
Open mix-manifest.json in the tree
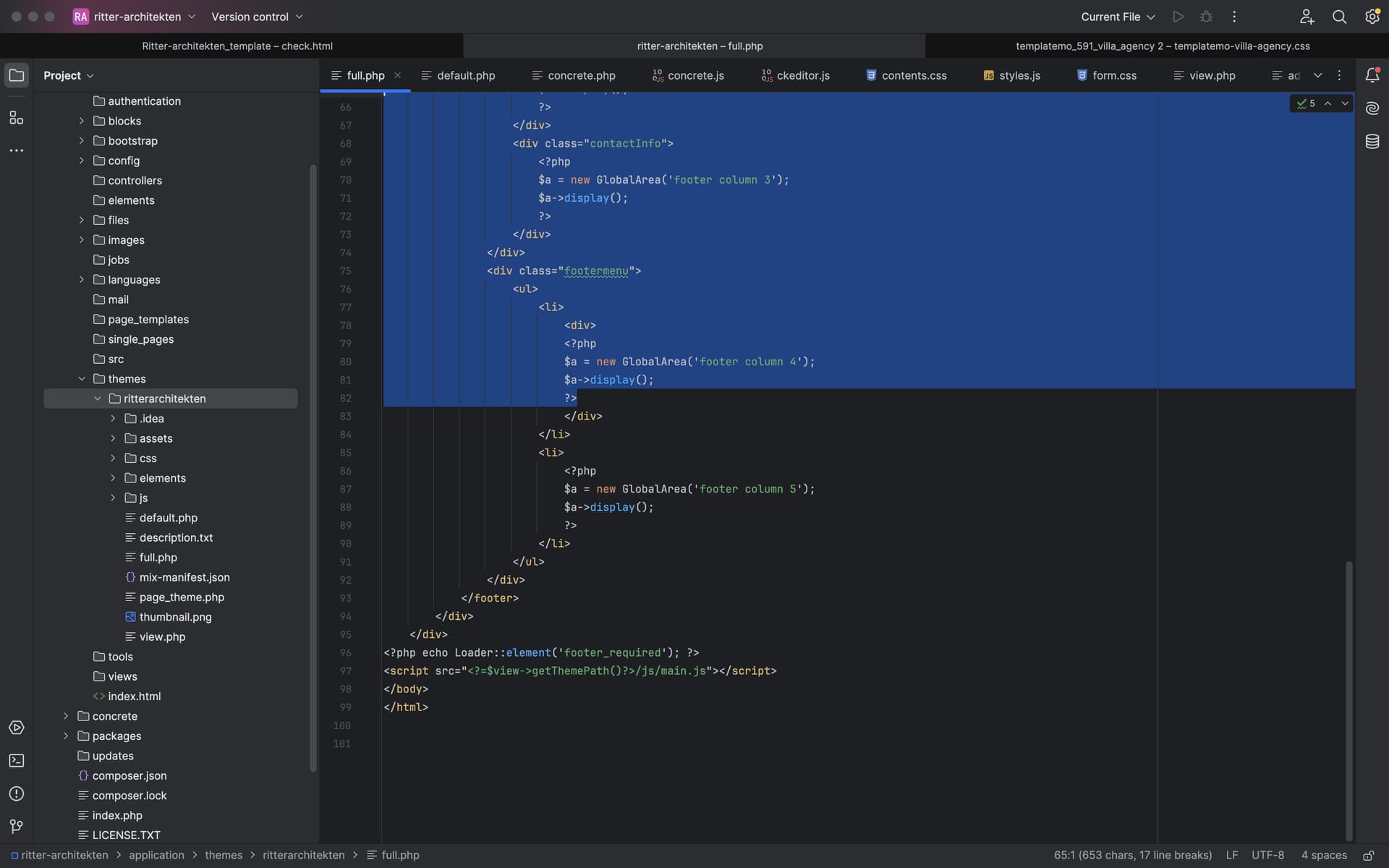(184, 577)
